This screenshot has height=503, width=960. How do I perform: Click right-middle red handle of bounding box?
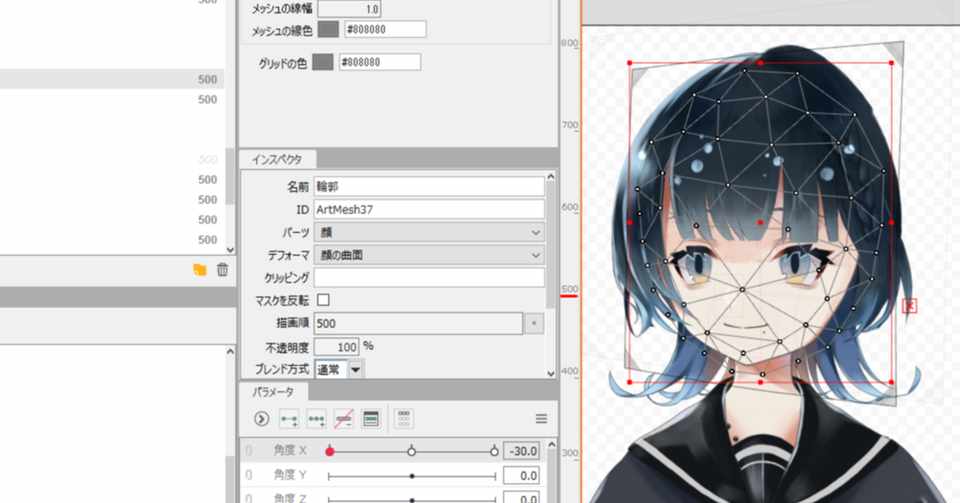tap(891, 222)
